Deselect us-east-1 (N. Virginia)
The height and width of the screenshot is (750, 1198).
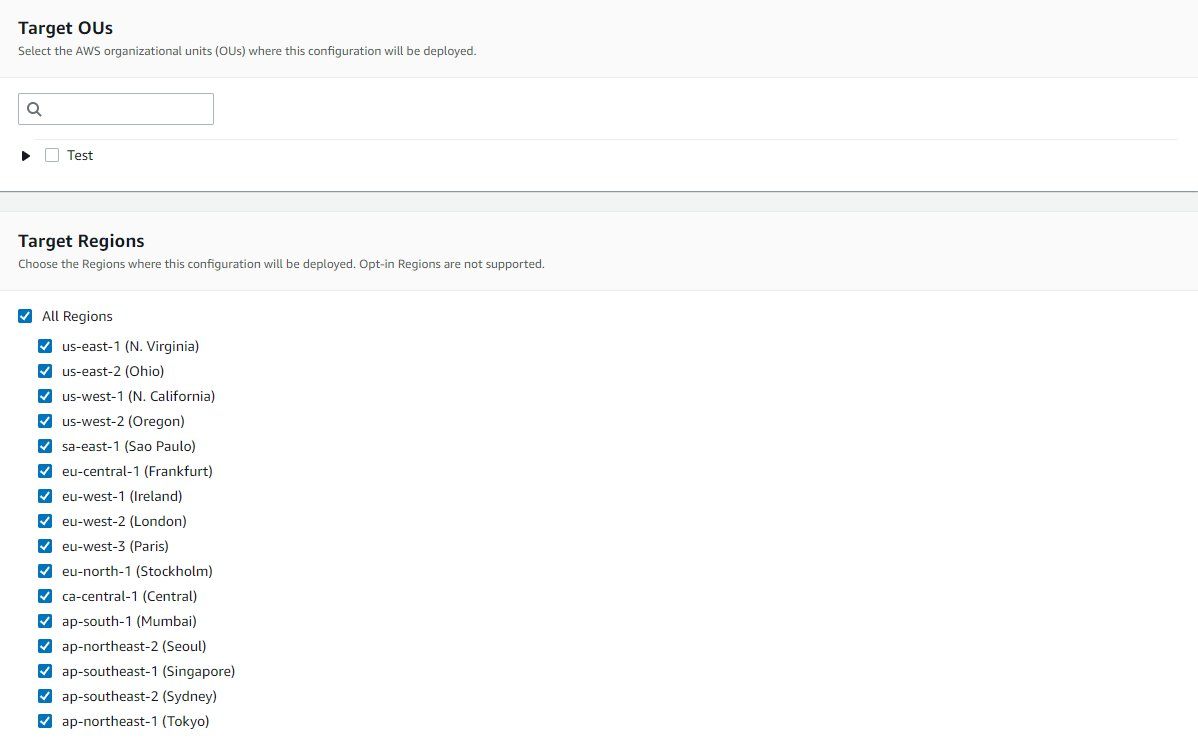(x=45, y=345)
